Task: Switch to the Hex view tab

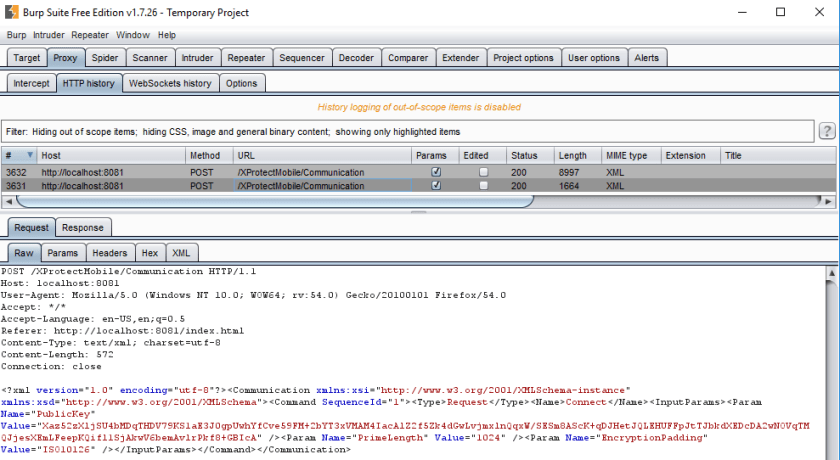Action: click(149, 253)
